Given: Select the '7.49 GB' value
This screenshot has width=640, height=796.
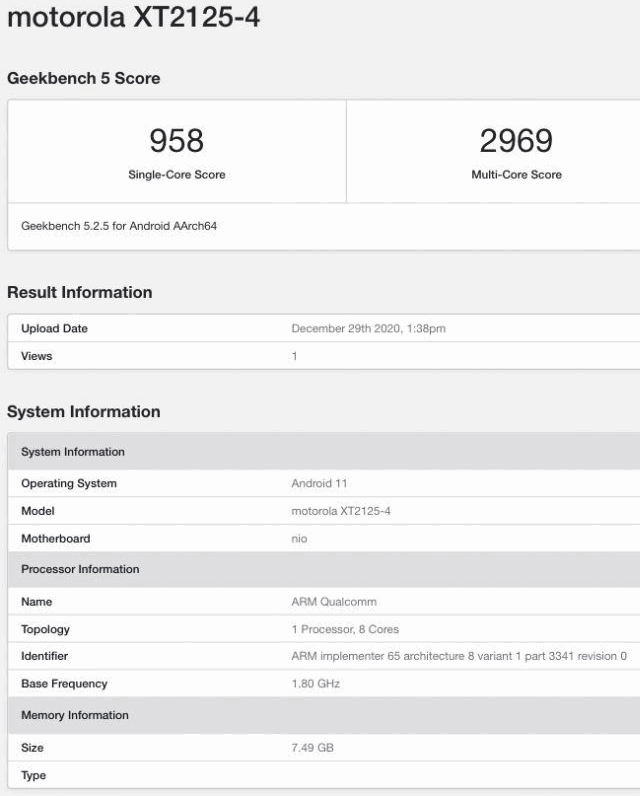Looking at the screenshot, I should click(313, 748).
